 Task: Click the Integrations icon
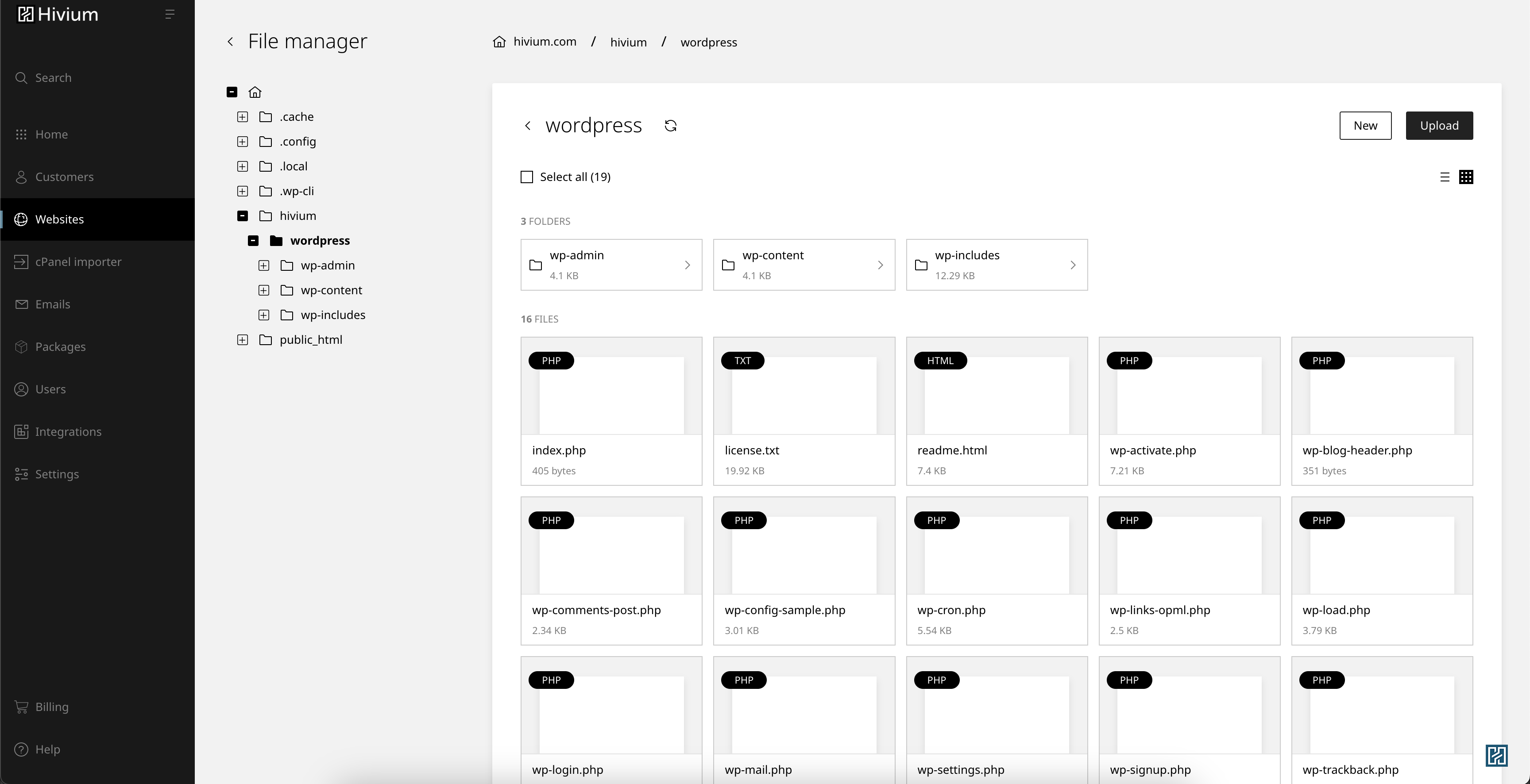click(x=21, y=431)
